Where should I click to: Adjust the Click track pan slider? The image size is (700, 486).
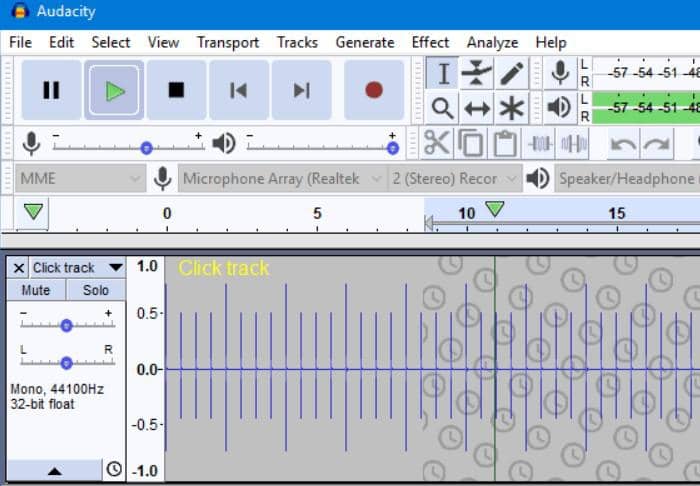coord(67,363)
